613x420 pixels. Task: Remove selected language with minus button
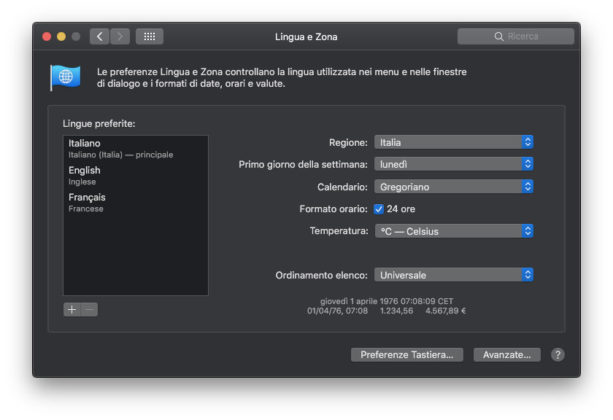[x=89, y=309]
